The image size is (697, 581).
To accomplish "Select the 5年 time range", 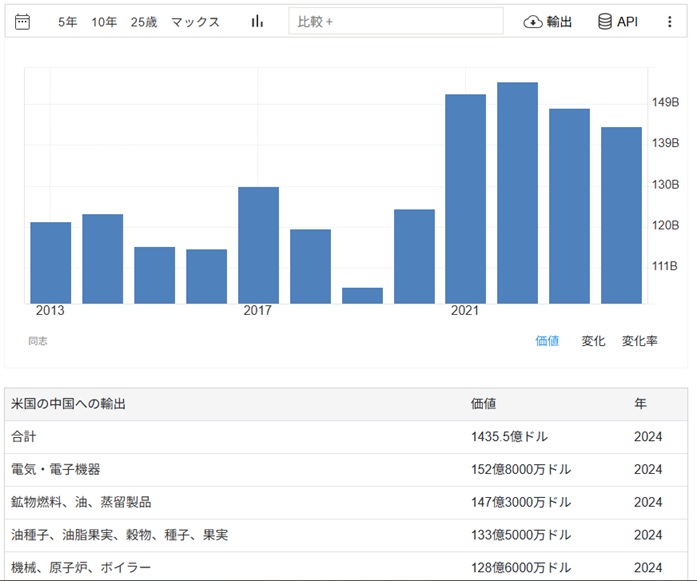I will click(67, 22).
